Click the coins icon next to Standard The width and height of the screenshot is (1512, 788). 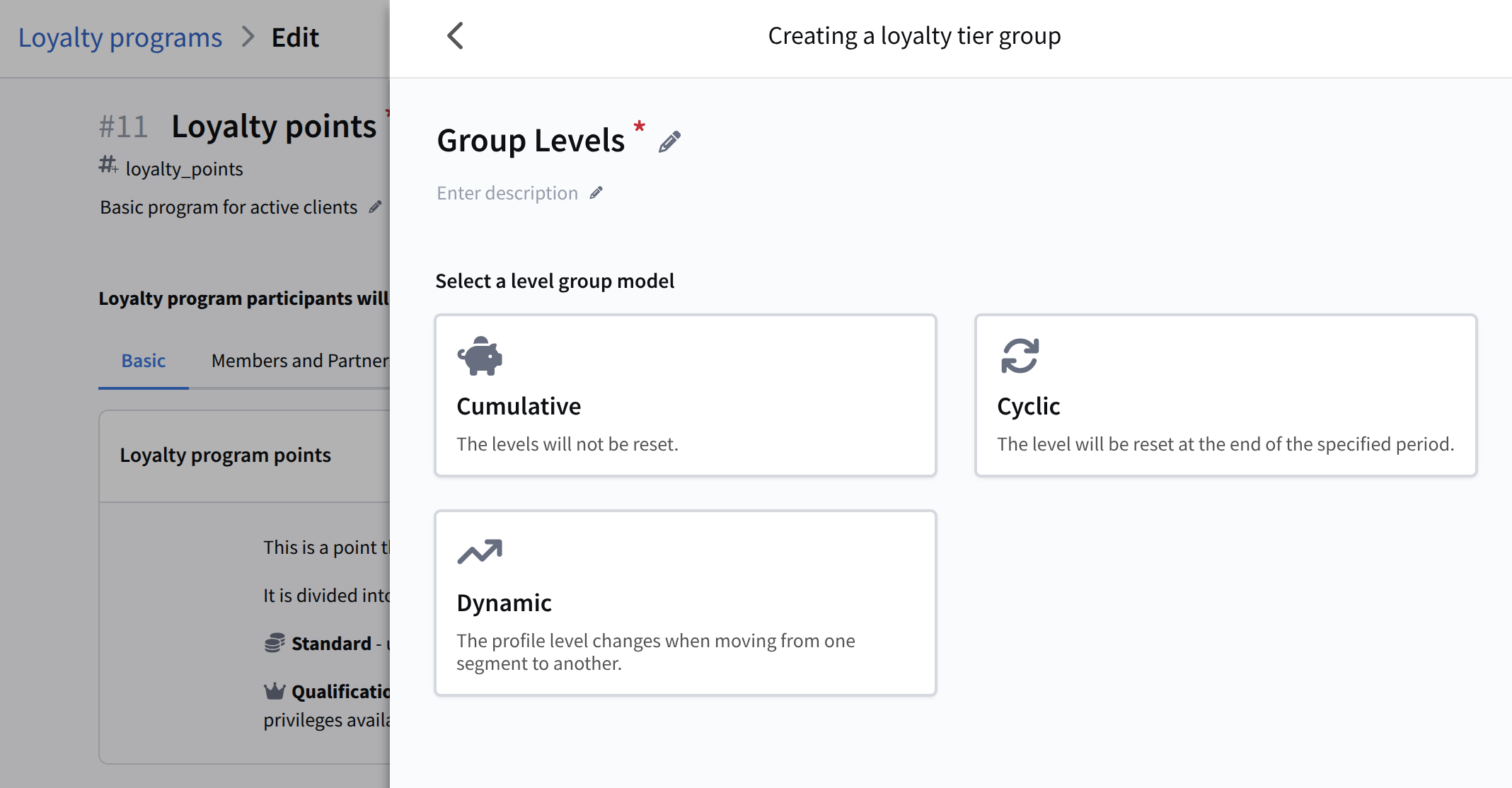pyautogui.click(x=275, y=643)
